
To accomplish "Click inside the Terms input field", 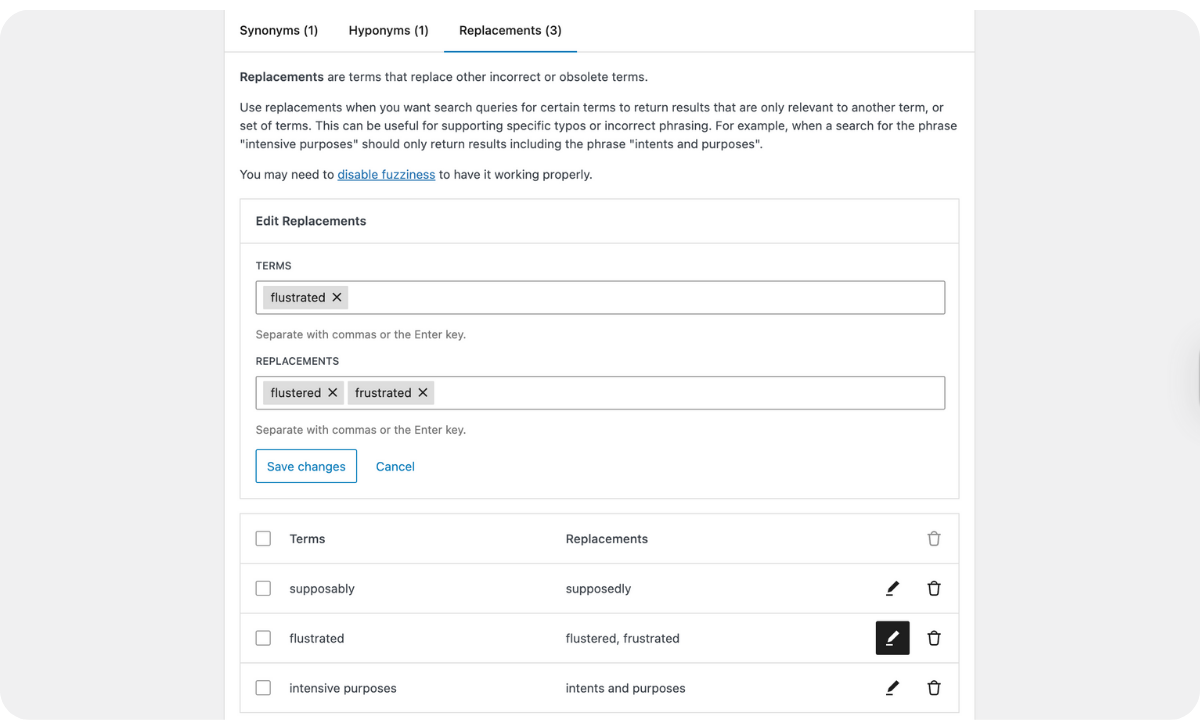I will (x=640, y=297).
